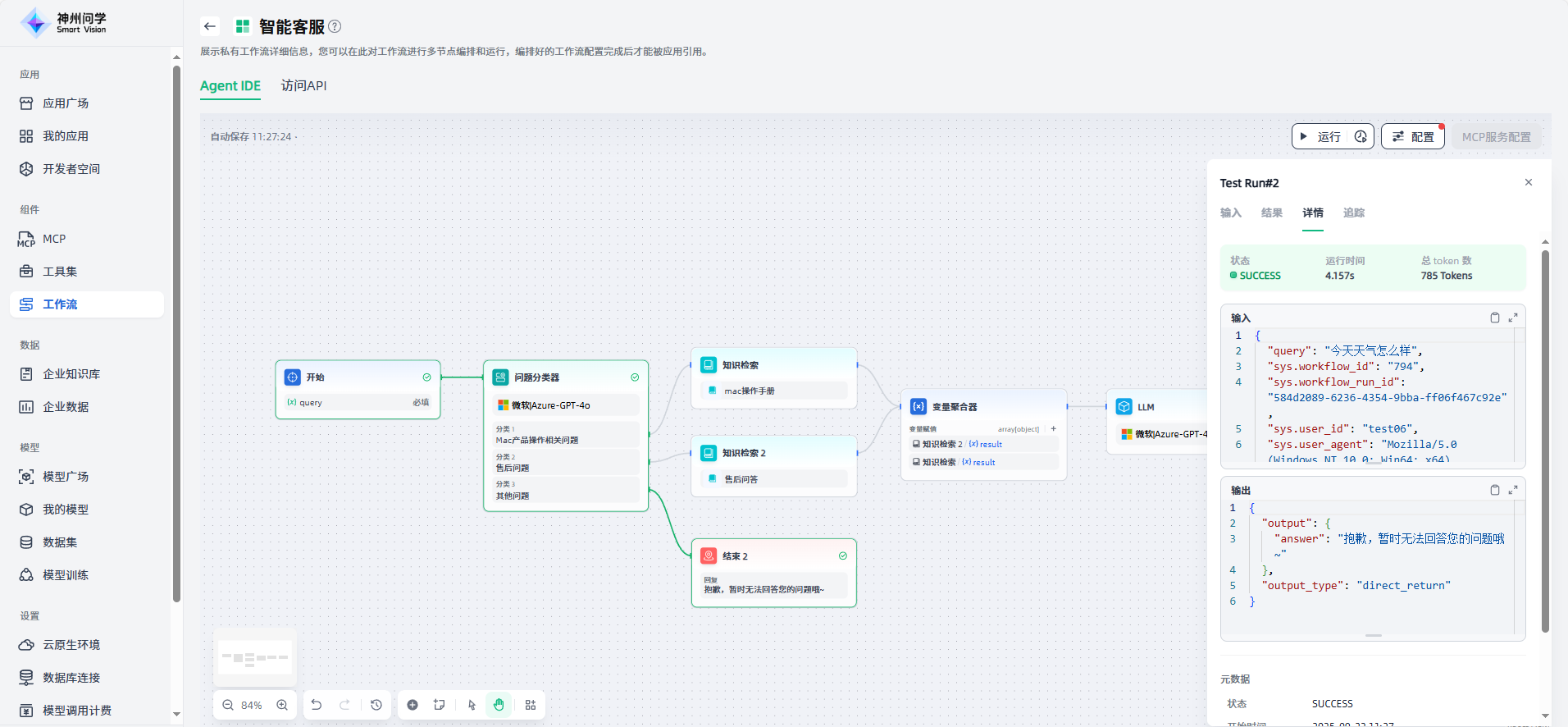The height and width of the screenshot is (727, 1568).
Task: Expand the 输出 code panel fullscreen
Action: pyautogui.click(x=1513, y=490)
